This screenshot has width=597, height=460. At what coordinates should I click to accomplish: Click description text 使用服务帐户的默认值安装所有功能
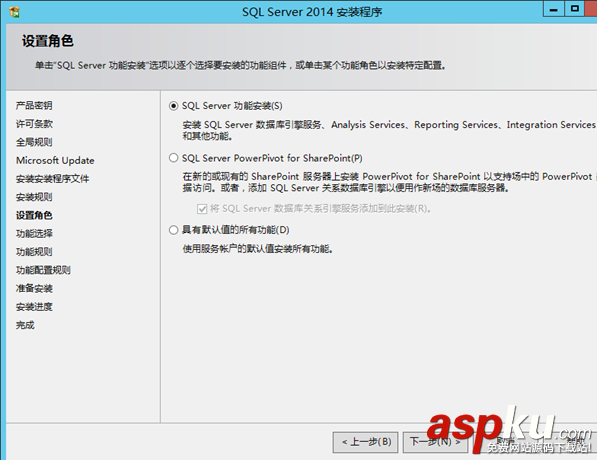tap(258, 249)
